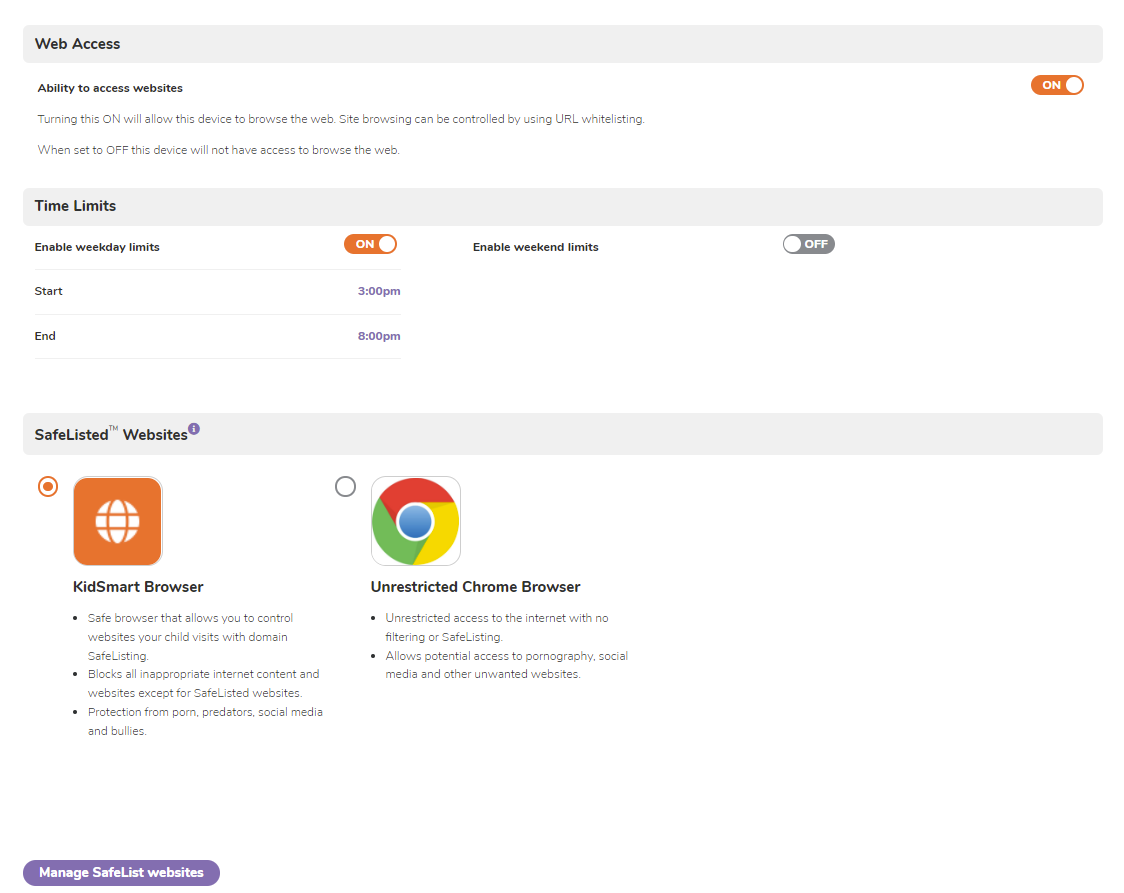This screenshot has width=1124, height=893.
Task: Click the Start row label
Action: click(x=48, y=292)
